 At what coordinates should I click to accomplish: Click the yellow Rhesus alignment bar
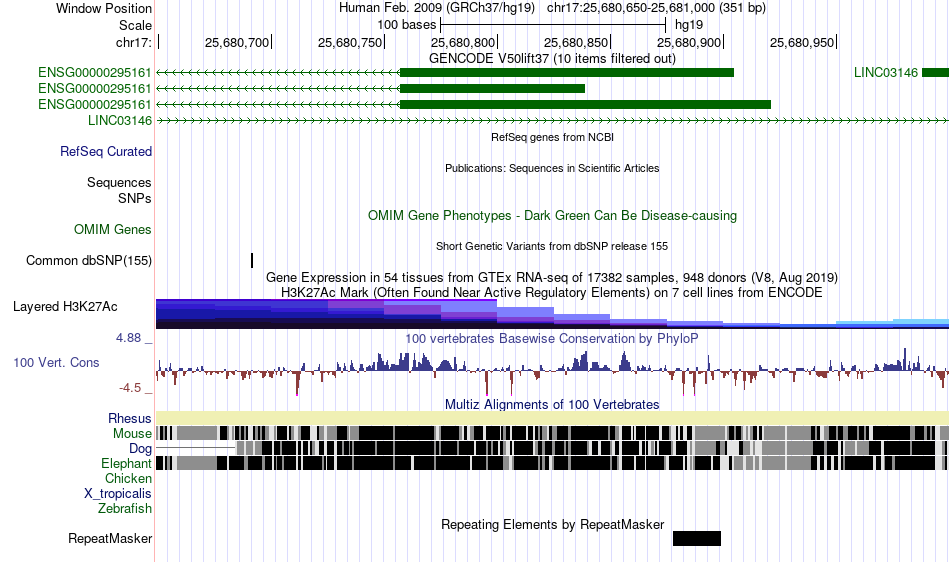(552, 418)
